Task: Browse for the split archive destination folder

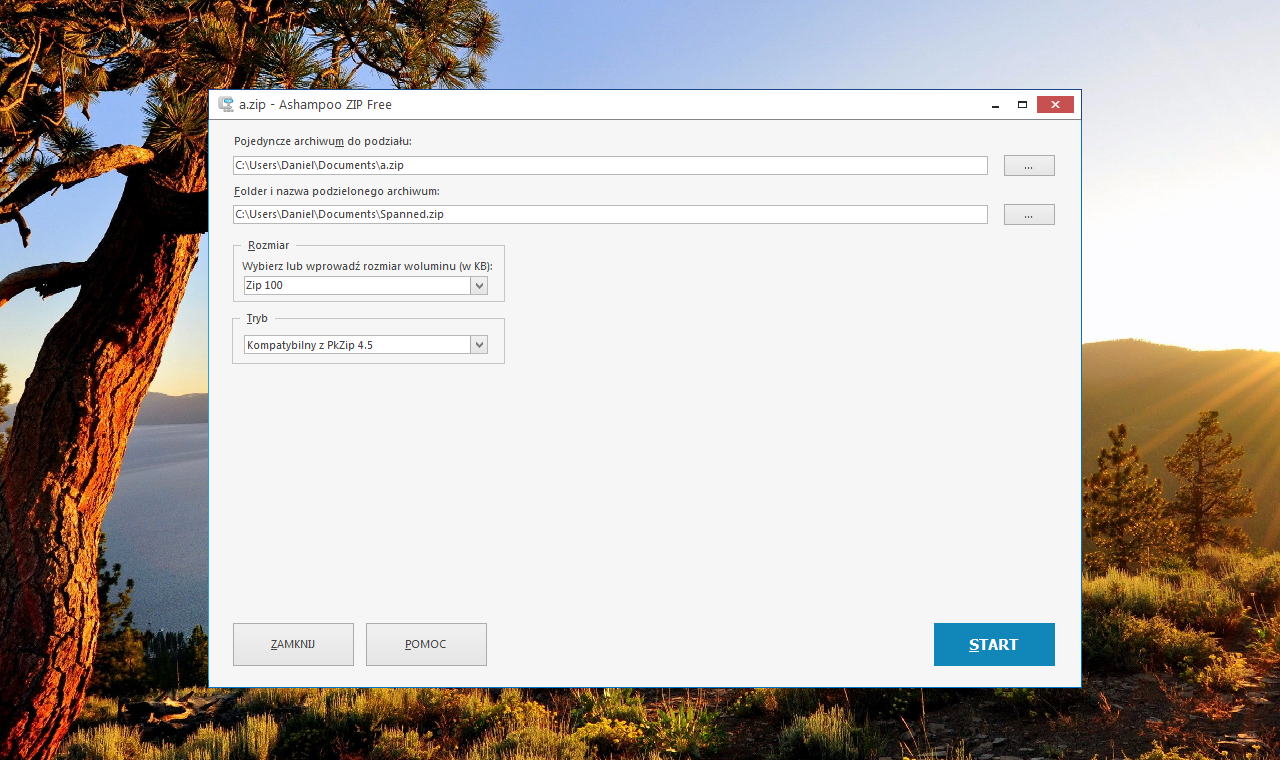Action: pyautogui.click(x=1029, y=214)
